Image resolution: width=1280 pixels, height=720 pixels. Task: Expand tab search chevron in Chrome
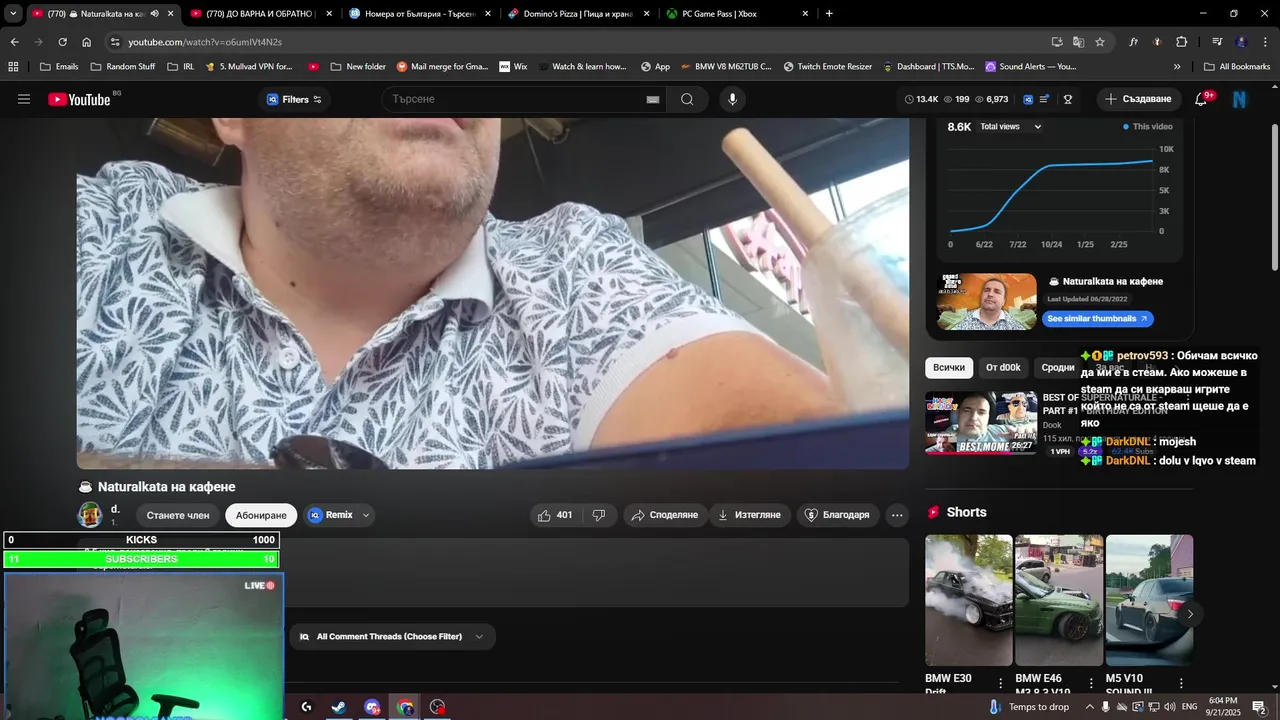click(x=13, y=14)
